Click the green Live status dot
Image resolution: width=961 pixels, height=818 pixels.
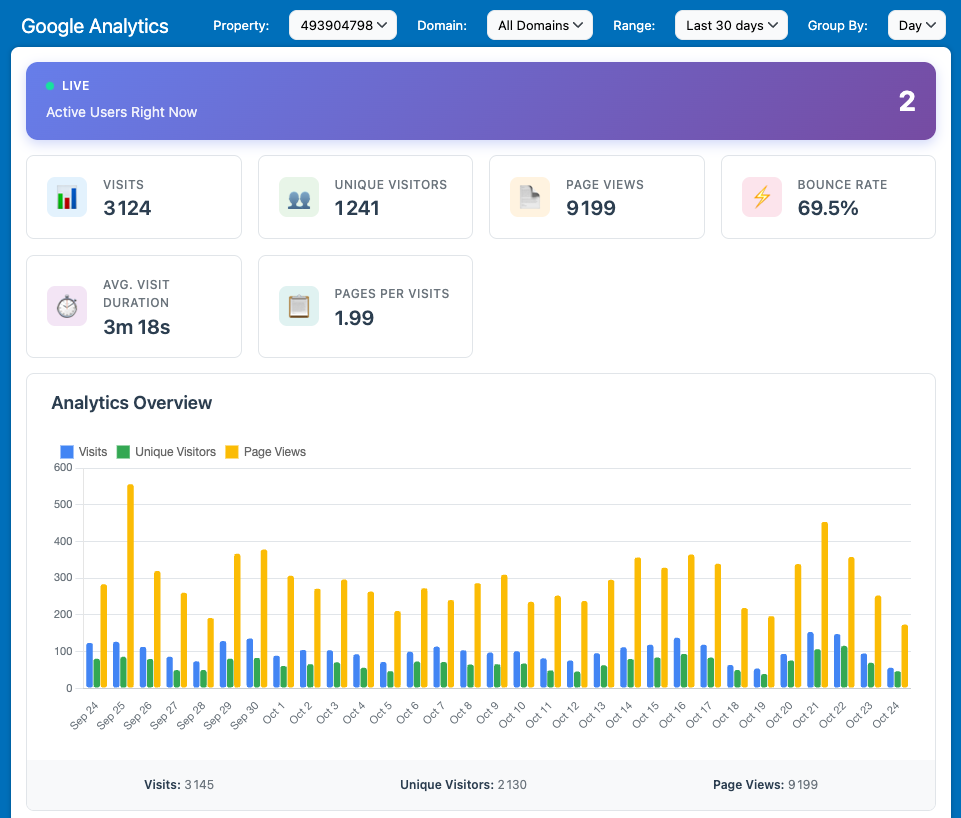[x=50, y=86]
